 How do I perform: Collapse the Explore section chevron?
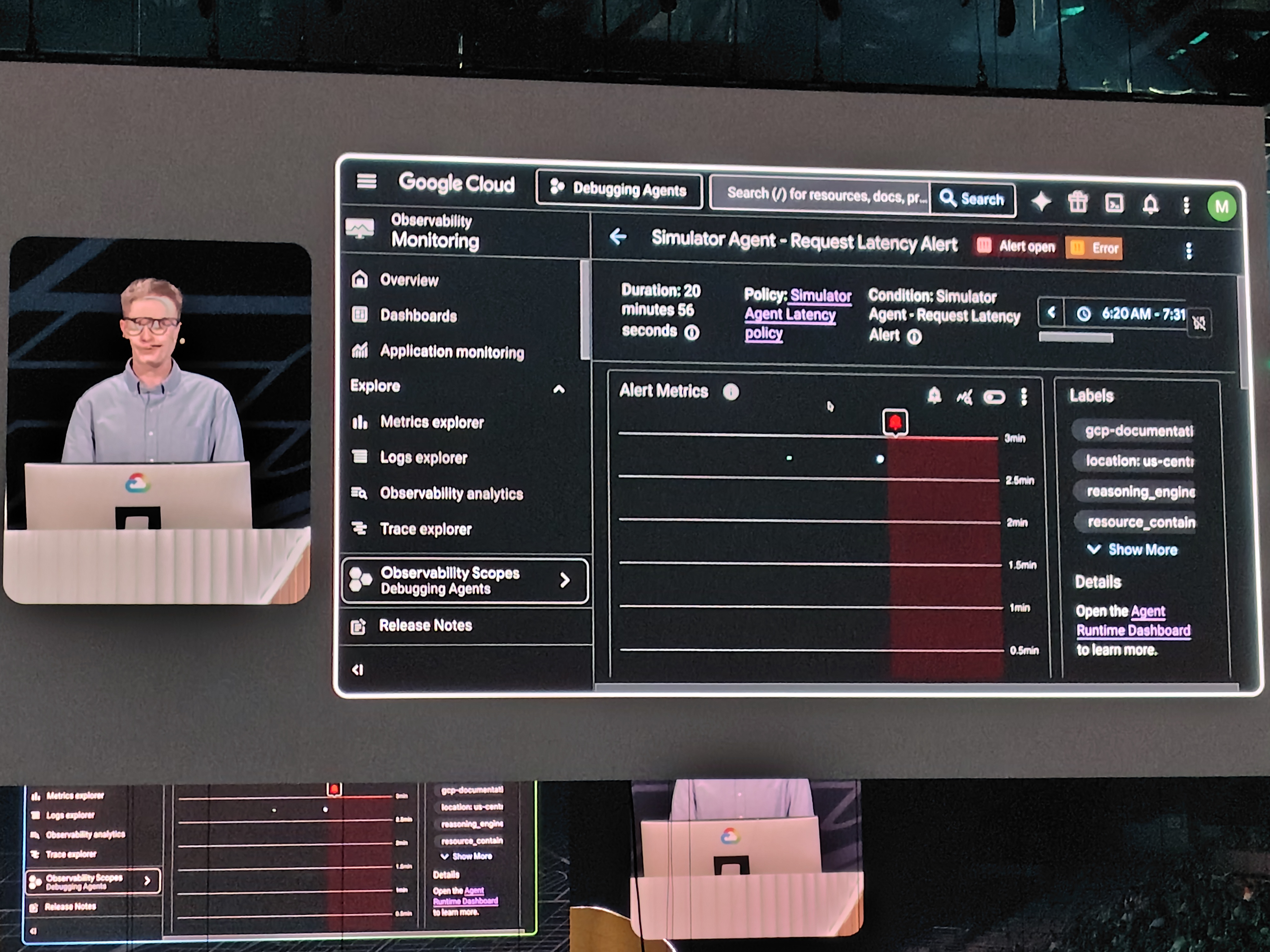[559, 390]
